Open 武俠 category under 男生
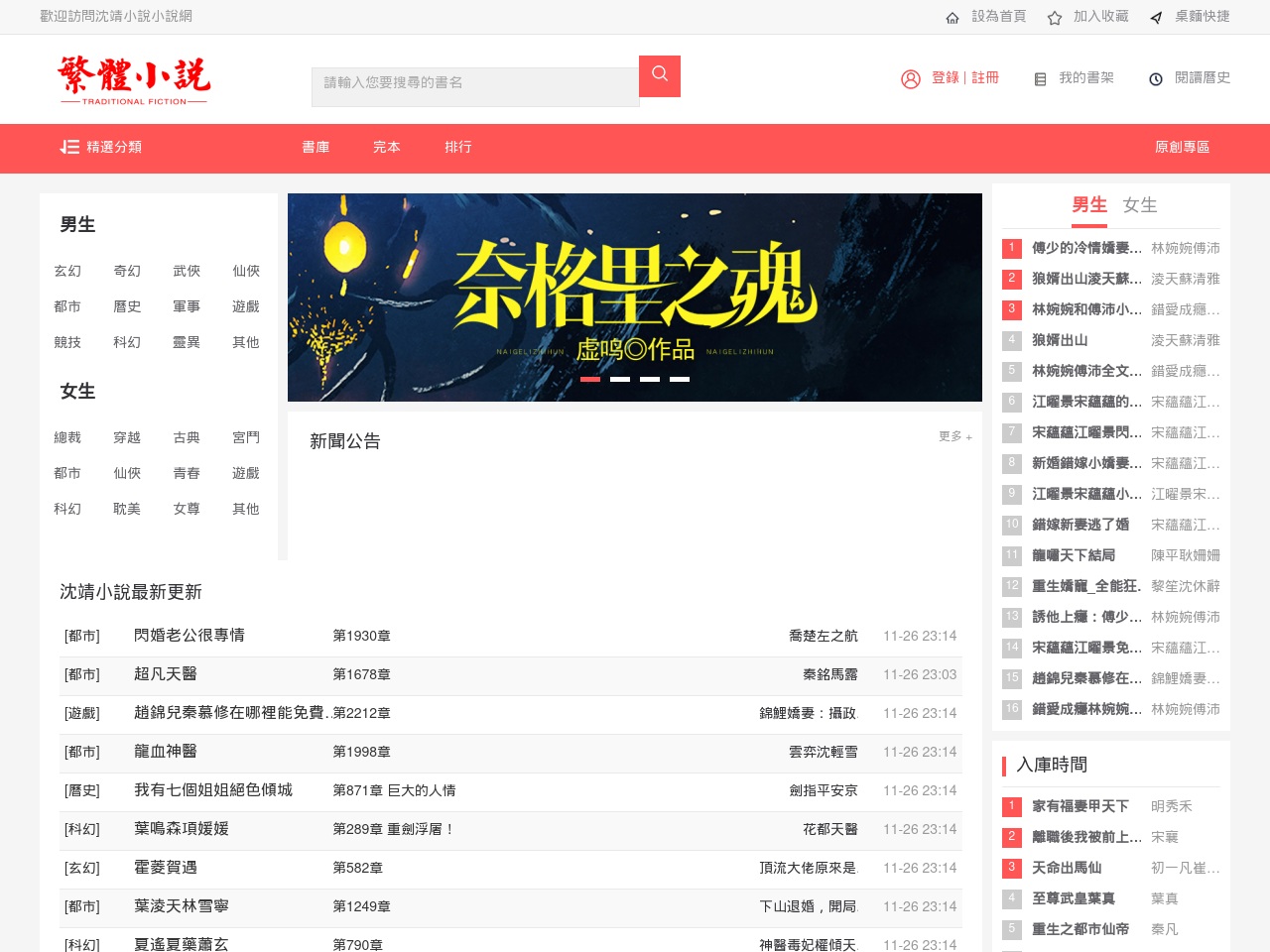The image size is (1270, 952). [x=187, y=271]
